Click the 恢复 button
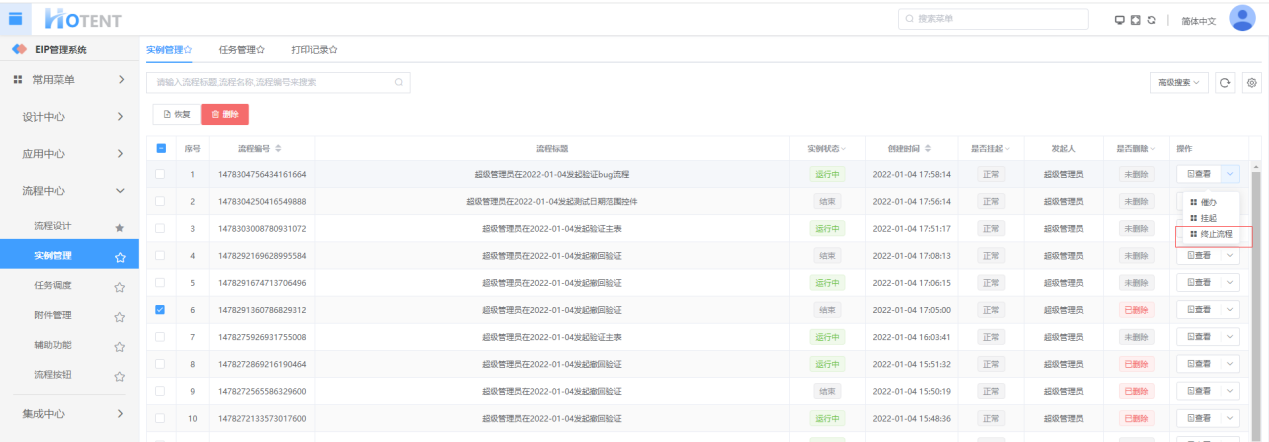Viewport: 1269px width, 442px height. point(176,115)
